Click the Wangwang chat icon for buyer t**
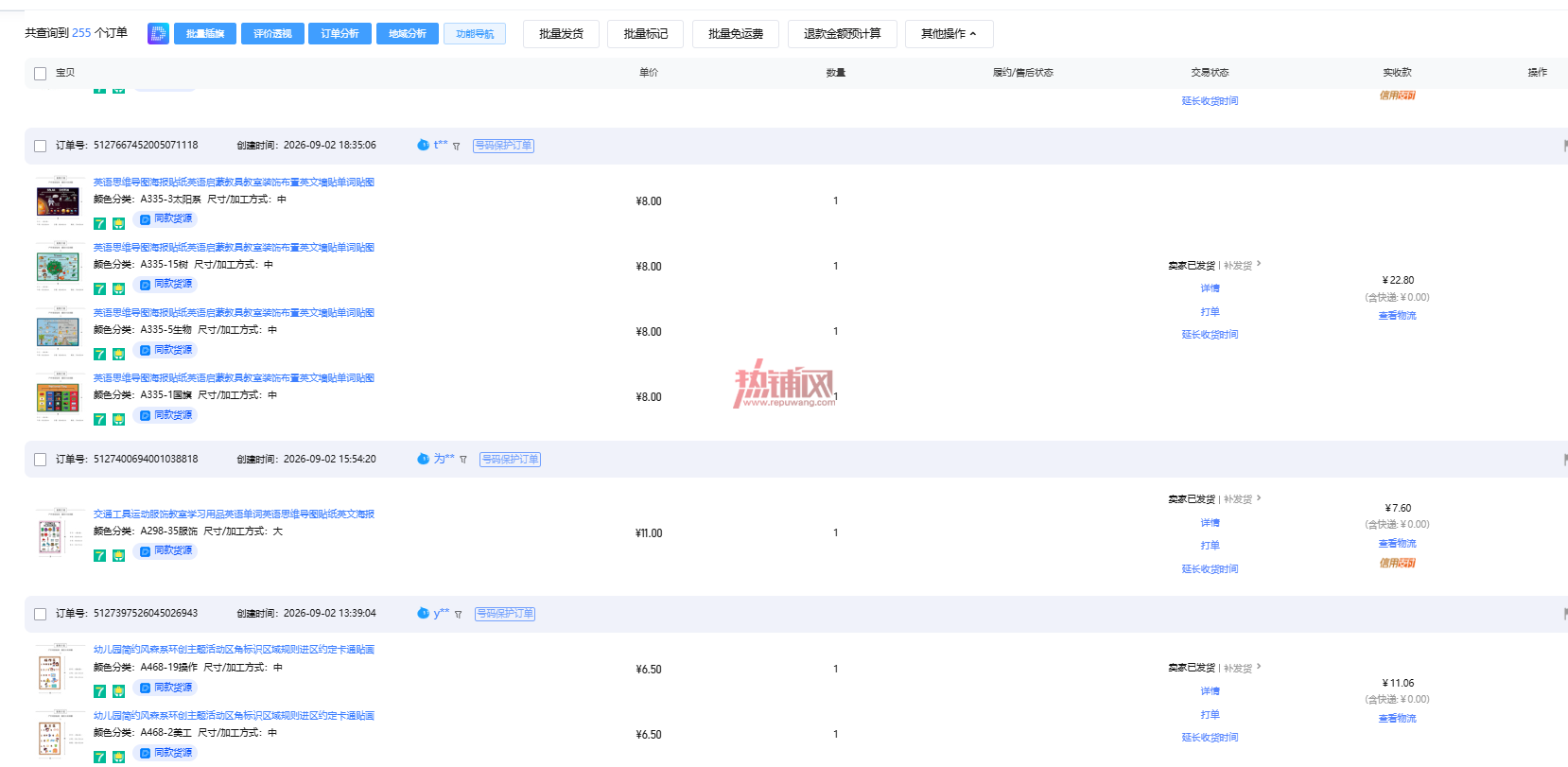This screenshot has height=767, width=1568. pyautogui.click(x=423, y=145)
